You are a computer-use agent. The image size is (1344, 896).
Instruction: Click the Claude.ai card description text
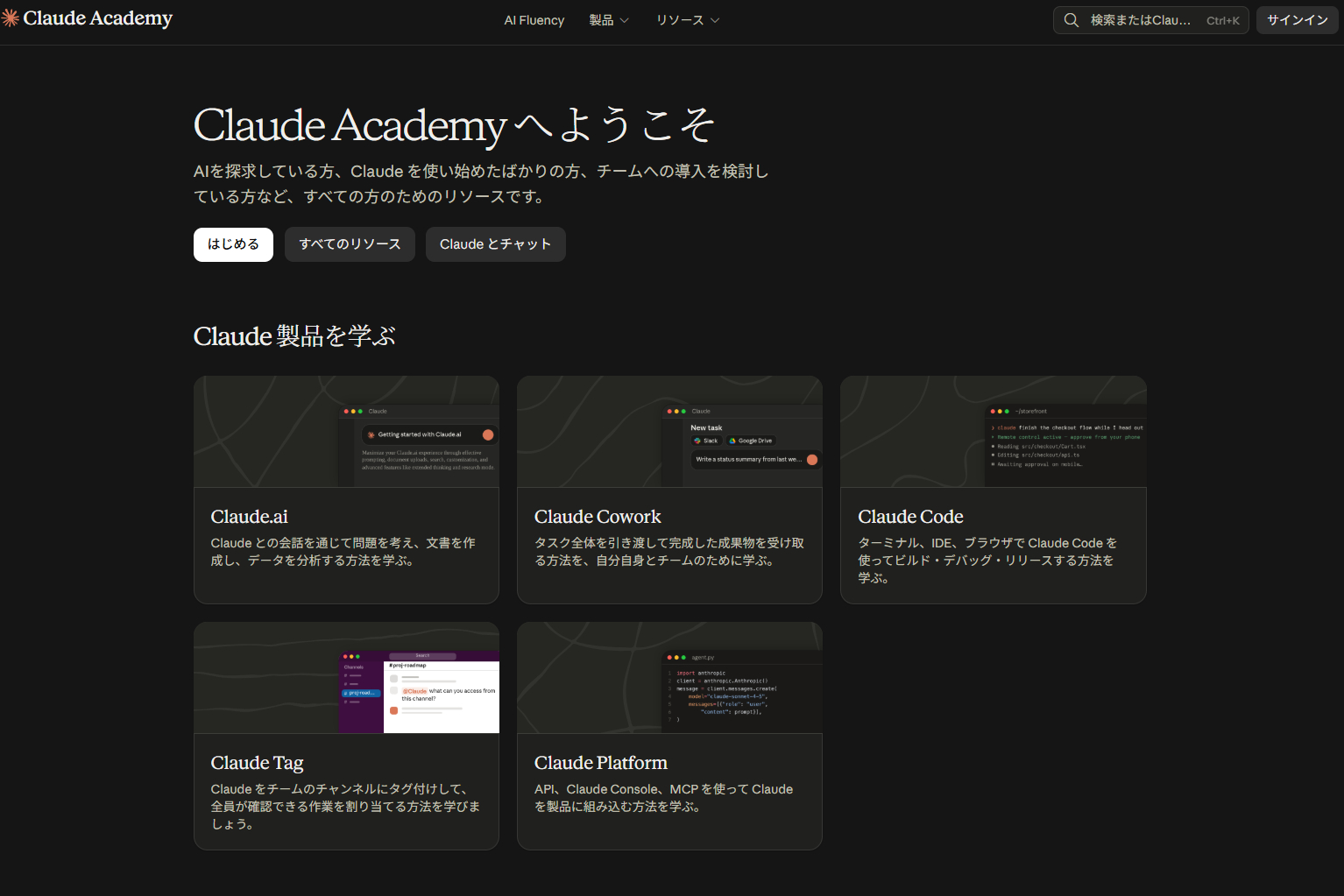pos(343,552)
